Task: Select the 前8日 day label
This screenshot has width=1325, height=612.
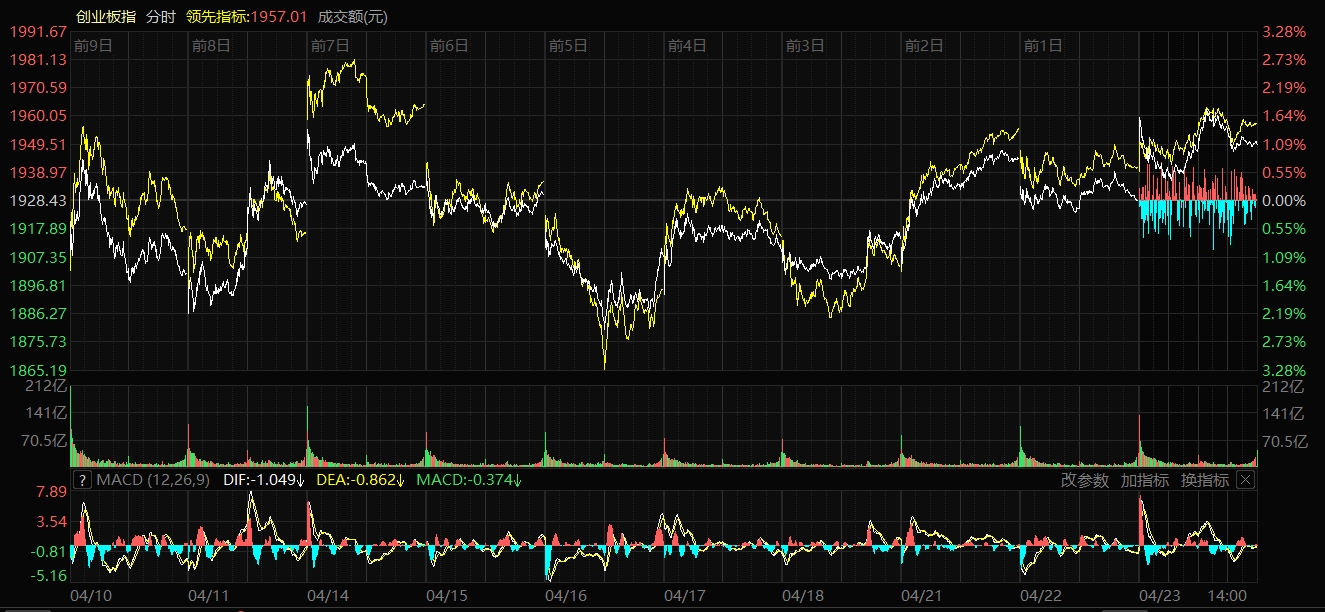Action: [x=211, y=45]
